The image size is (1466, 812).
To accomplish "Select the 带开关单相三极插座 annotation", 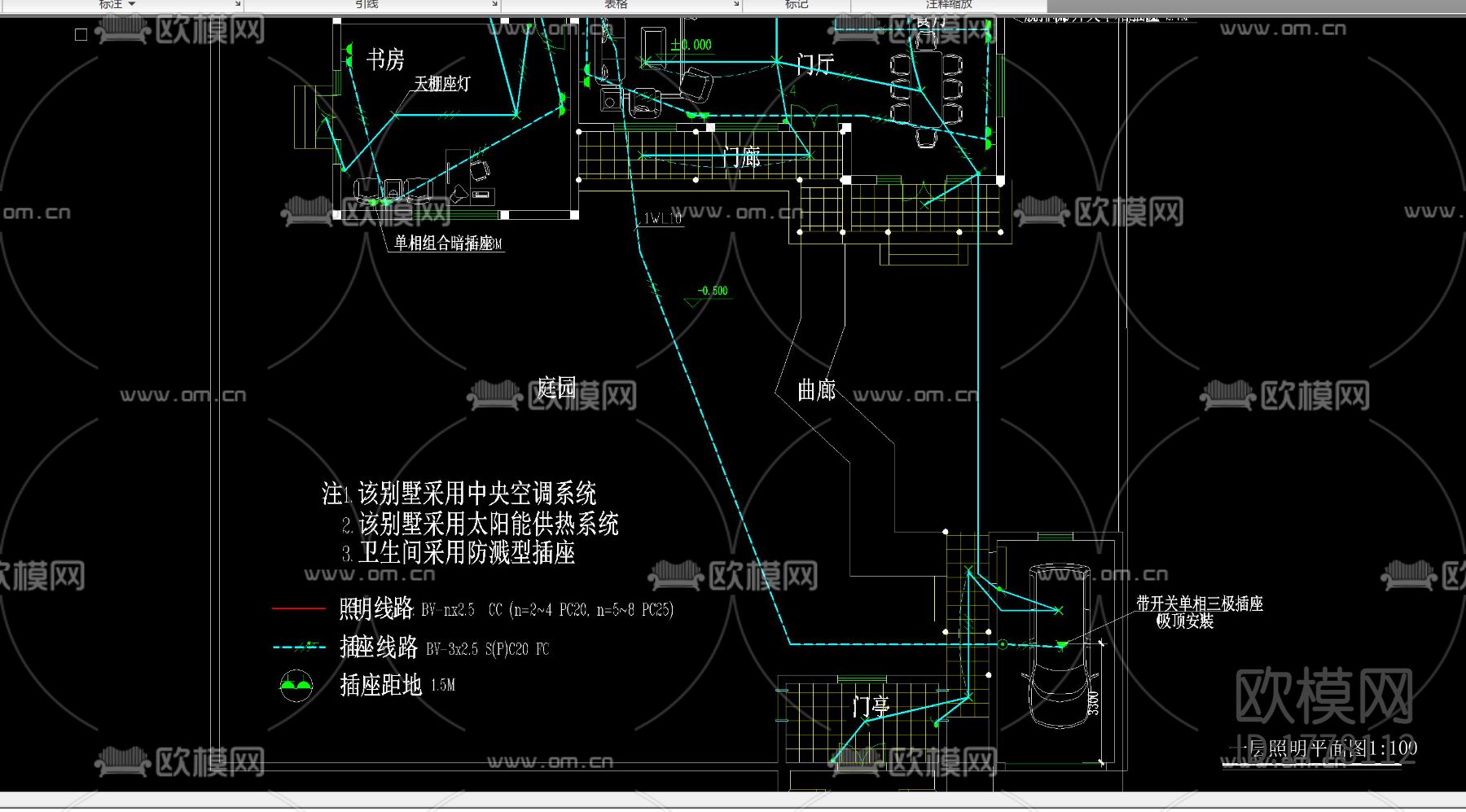I will tap(1200, 604).
